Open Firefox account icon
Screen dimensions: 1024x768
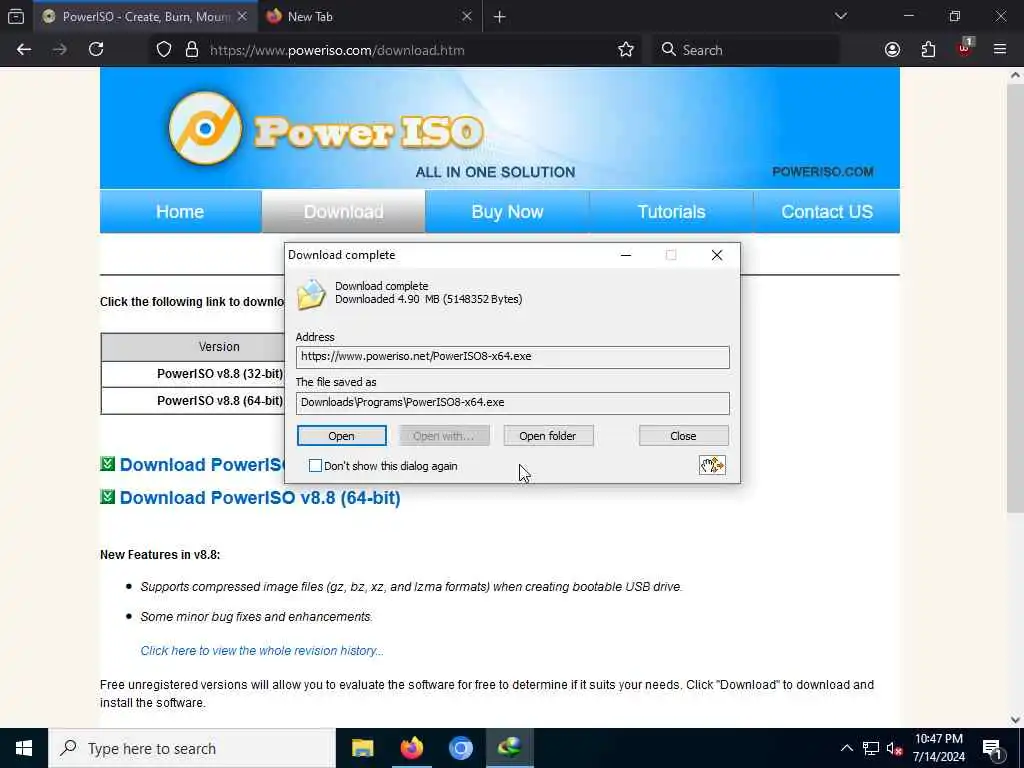[x=892, y=50]
